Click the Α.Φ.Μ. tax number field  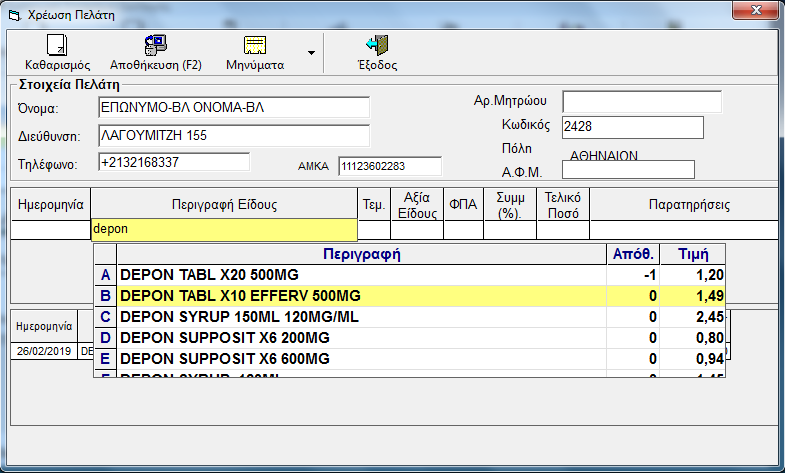coord(628,170)
